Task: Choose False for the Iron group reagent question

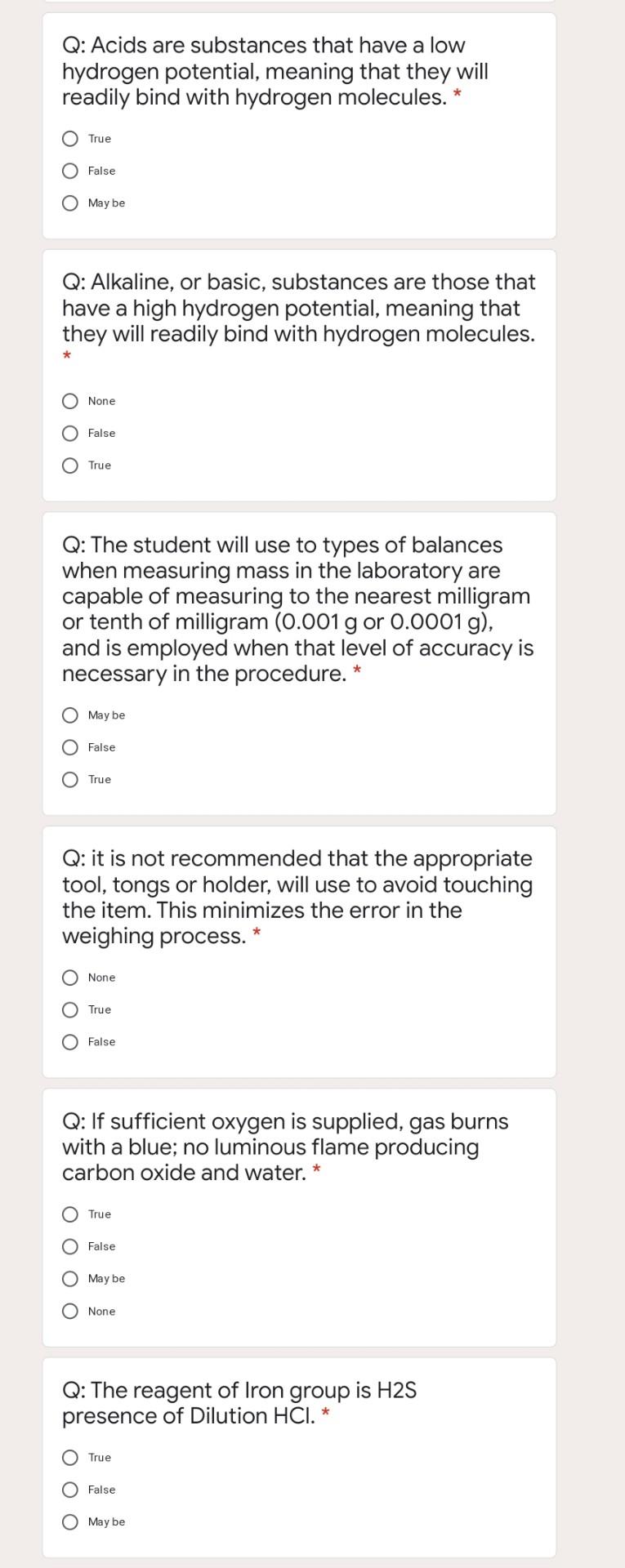Action: 71,1490
